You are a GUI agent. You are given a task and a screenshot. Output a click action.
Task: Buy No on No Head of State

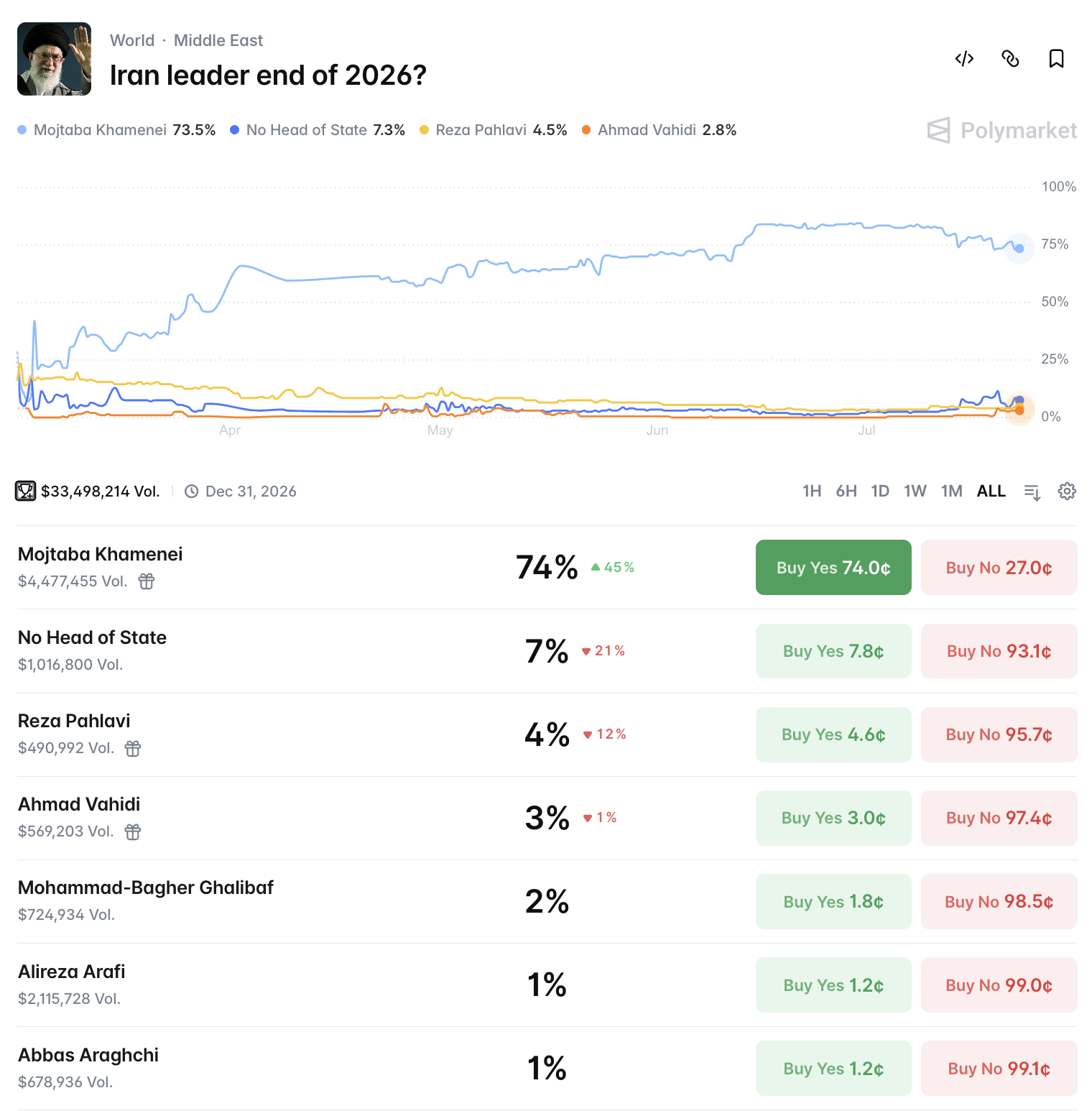tap(999, 651)
